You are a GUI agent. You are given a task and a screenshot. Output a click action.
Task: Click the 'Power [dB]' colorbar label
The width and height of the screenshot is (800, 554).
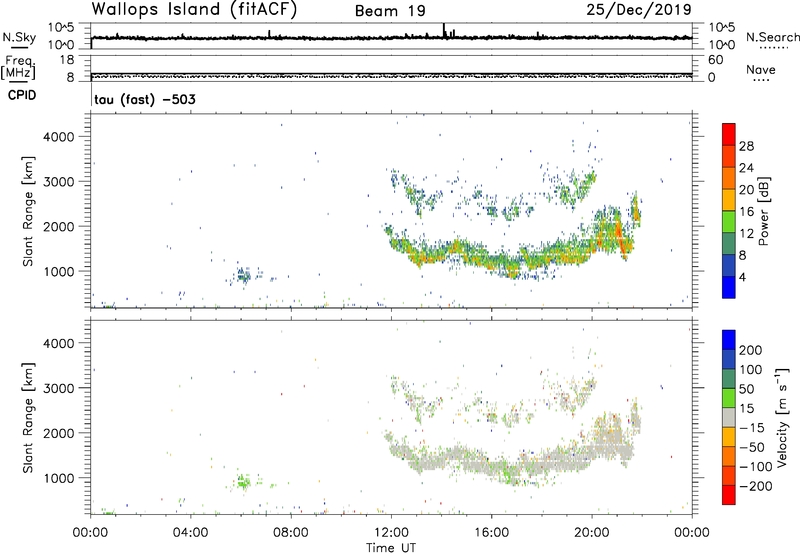[763, 211]
